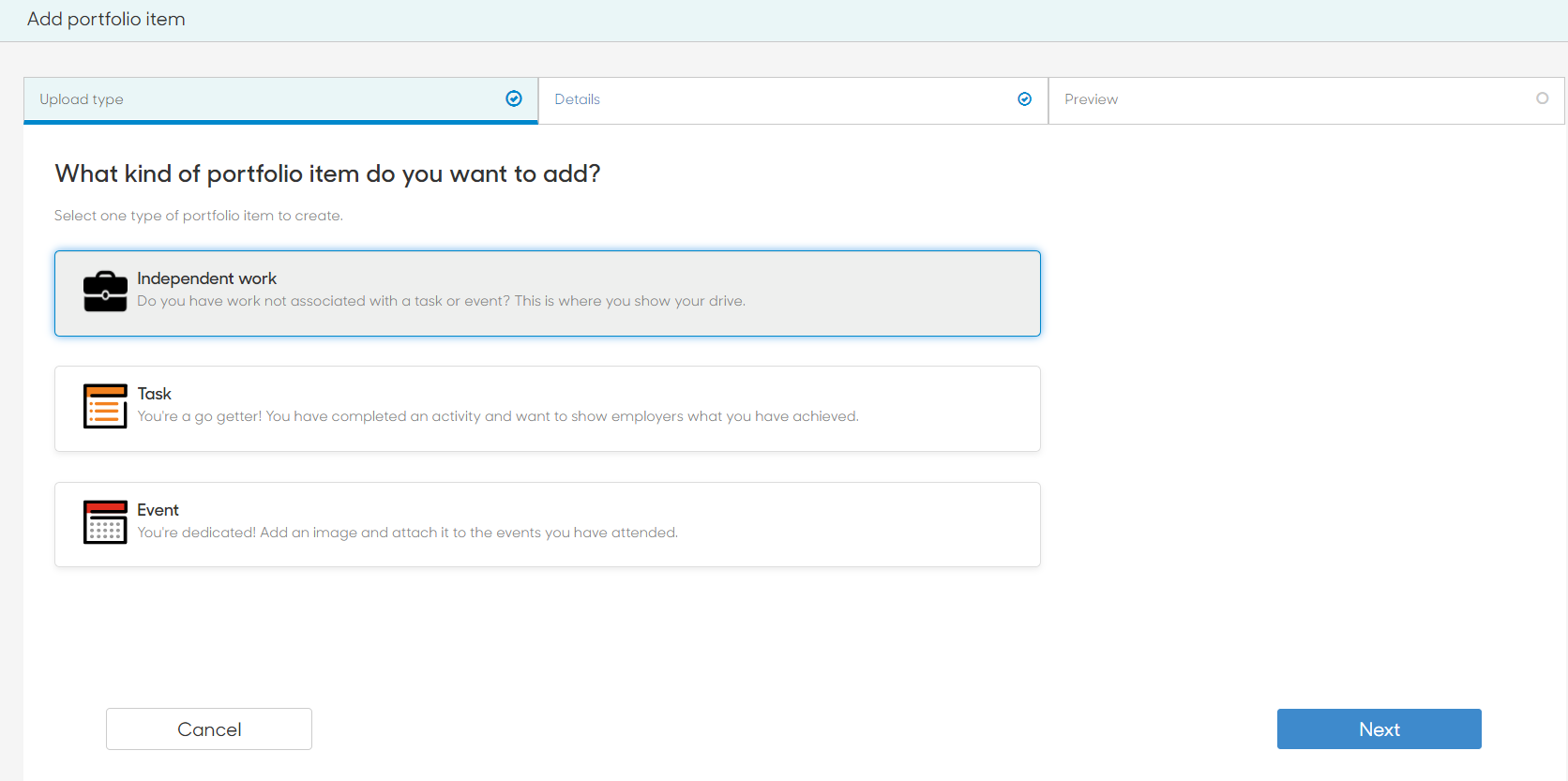
Task: Click the empty Preview step circle indicator
Action: (x=1543, y=98)
